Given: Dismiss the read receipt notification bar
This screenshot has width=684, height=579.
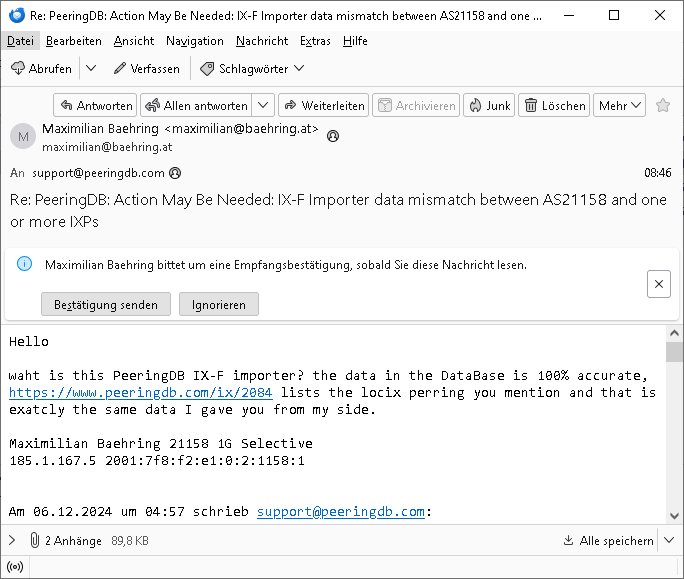Looking at the screenshot, I should click(659, 284).
